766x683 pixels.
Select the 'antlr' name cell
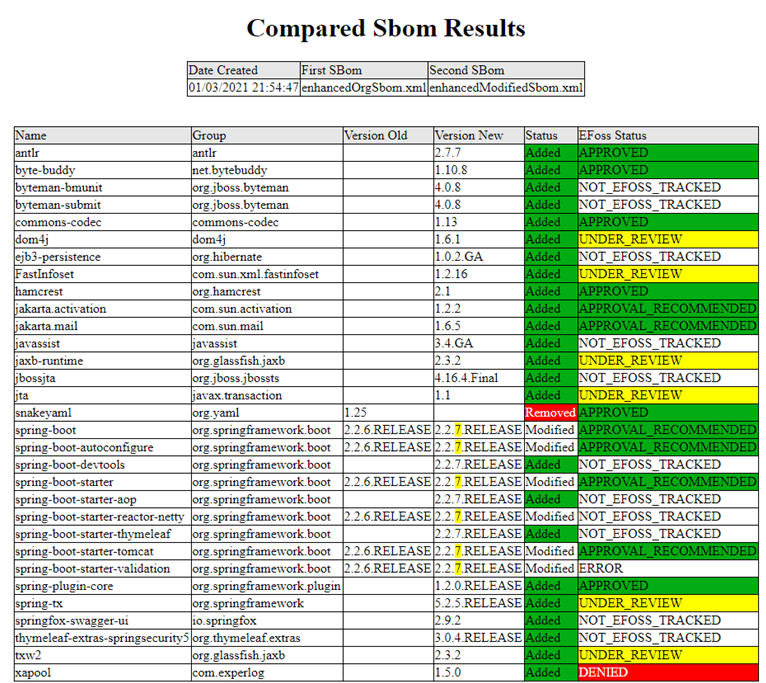[x=103, y=153]
